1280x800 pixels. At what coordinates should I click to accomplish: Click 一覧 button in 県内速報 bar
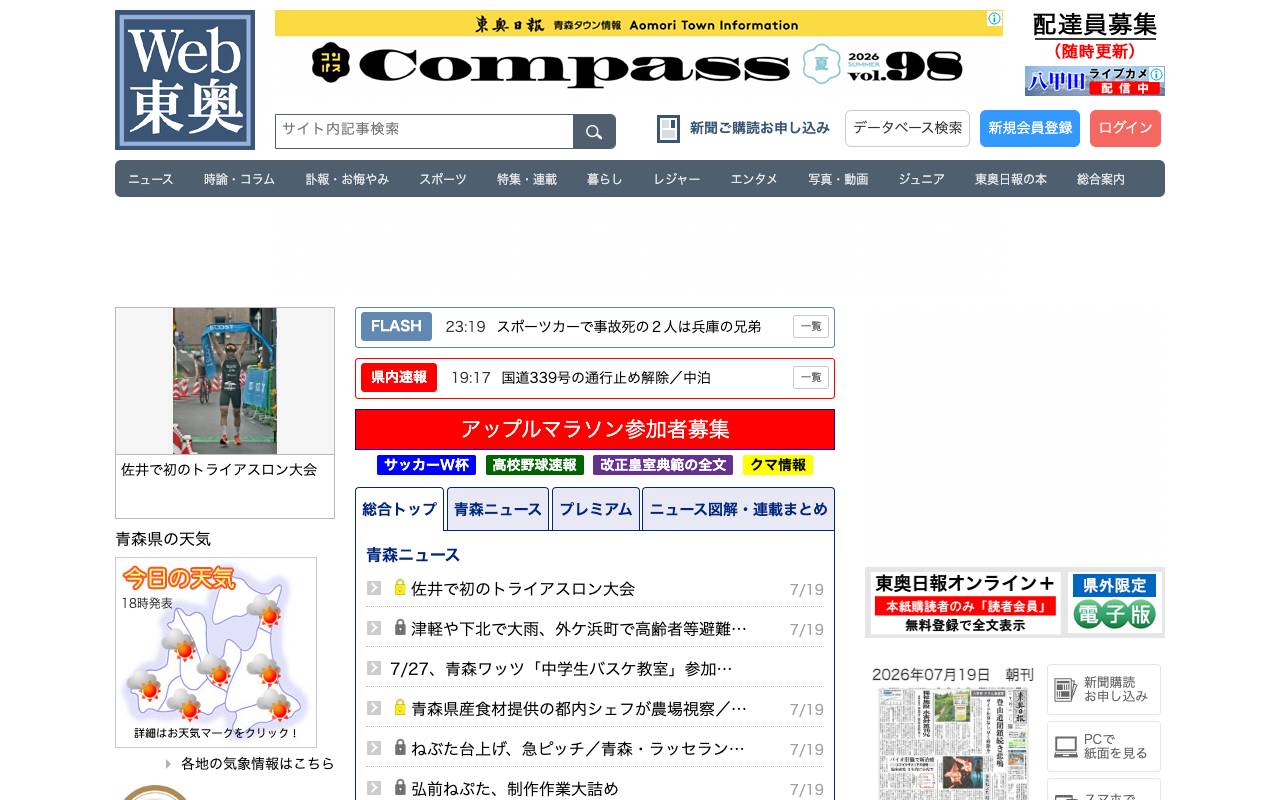coord(811,377)
